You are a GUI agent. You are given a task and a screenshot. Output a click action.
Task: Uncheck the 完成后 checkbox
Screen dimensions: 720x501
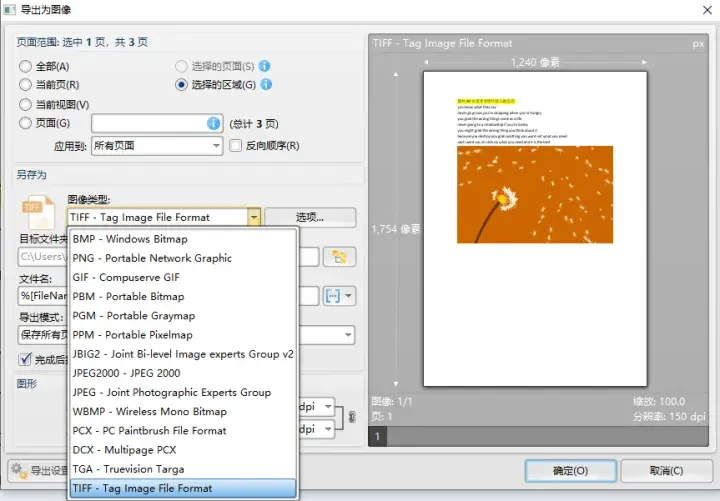[25, 359]
